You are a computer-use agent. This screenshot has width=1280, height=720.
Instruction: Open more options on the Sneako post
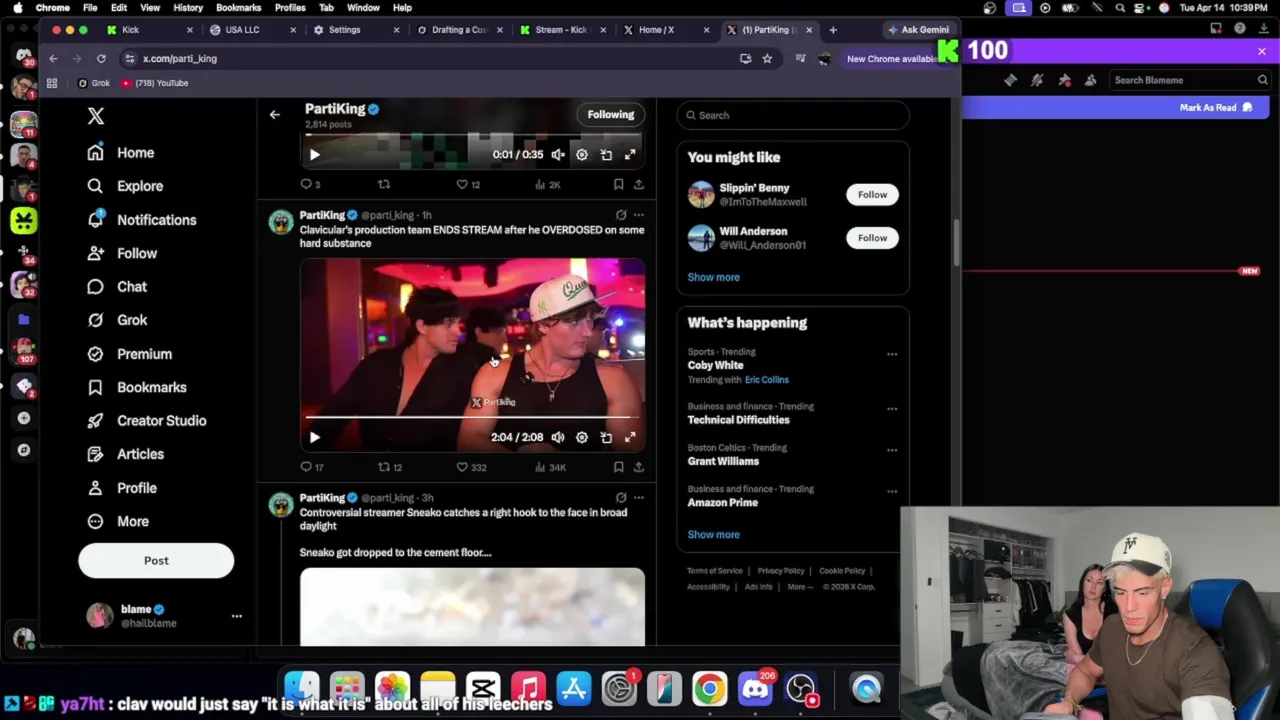point(638,497)
